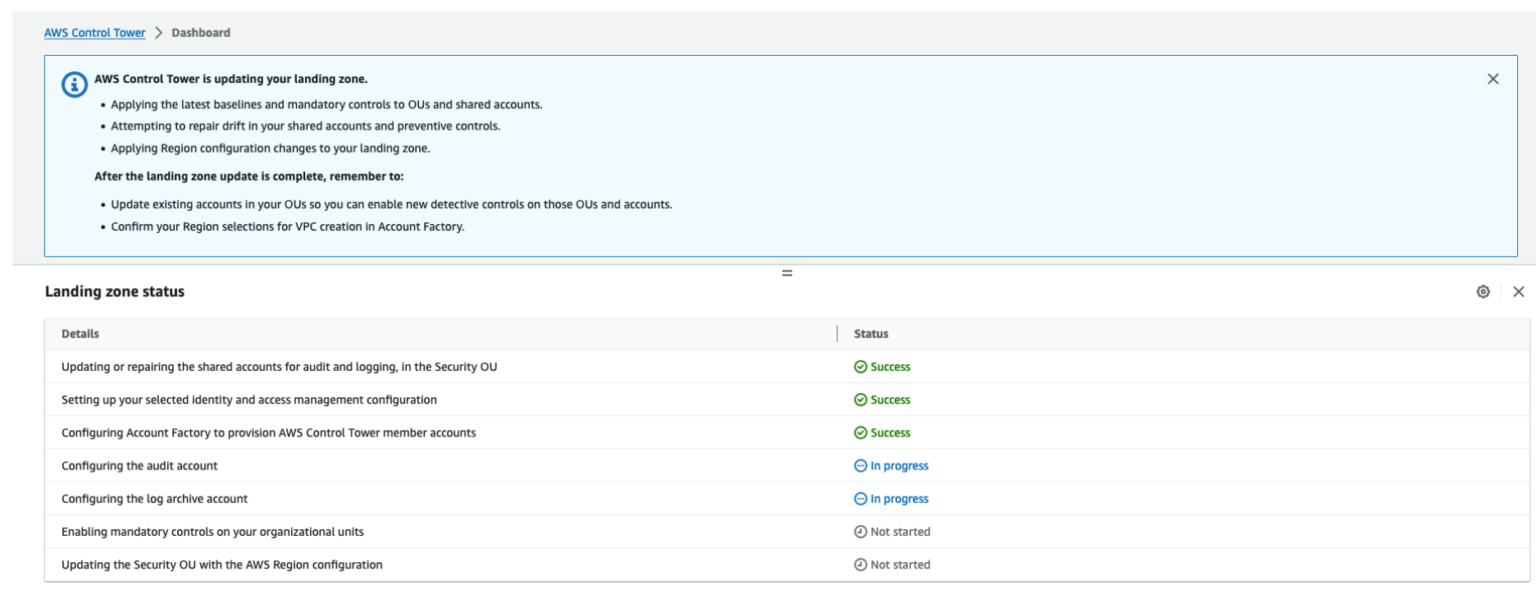1536x599 pixels.
Task: Click the Not started icon for Security OU update
Action: tap(859, 564)
